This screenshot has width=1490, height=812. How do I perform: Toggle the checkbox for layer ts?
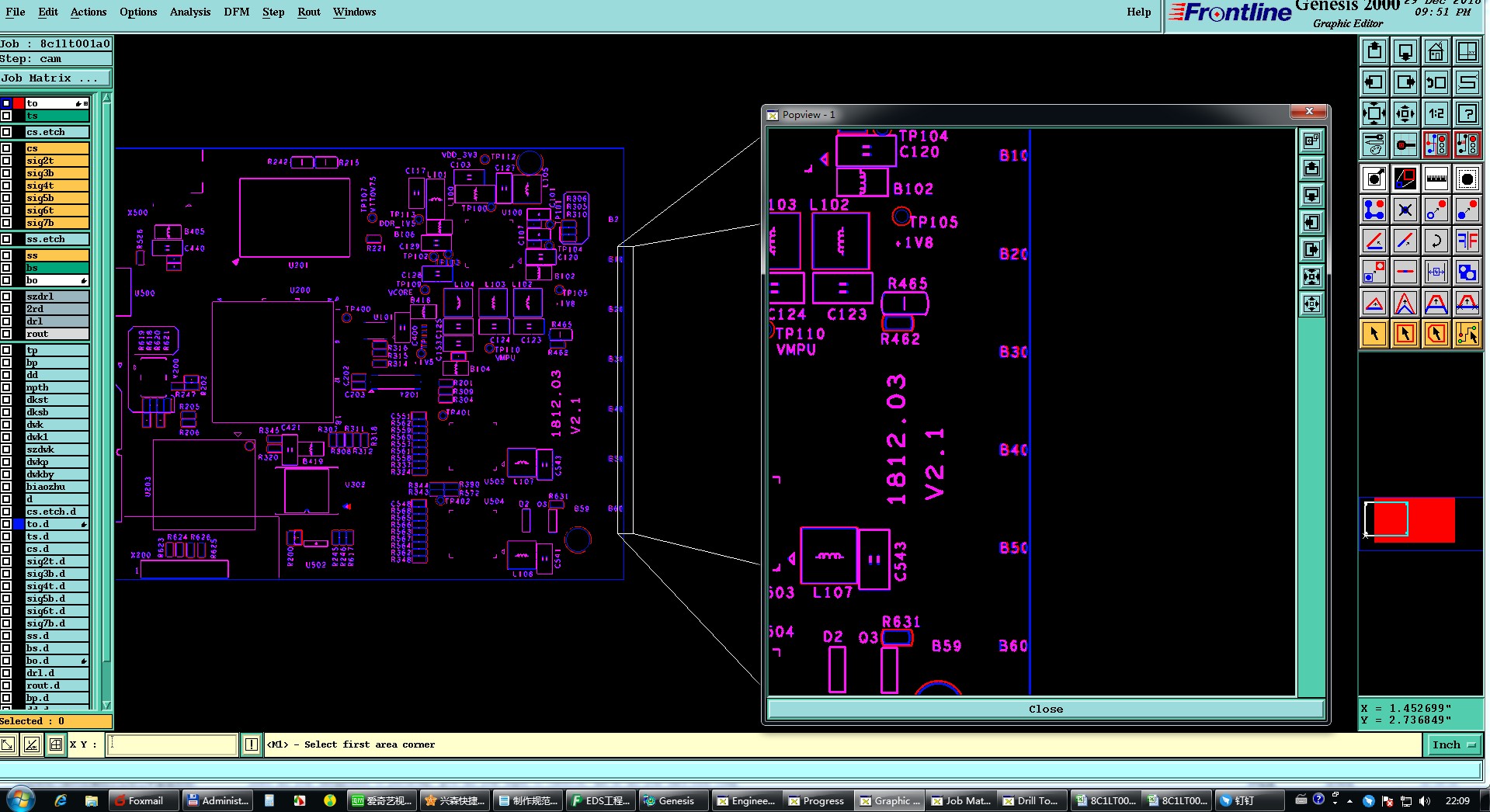(6, 116)
